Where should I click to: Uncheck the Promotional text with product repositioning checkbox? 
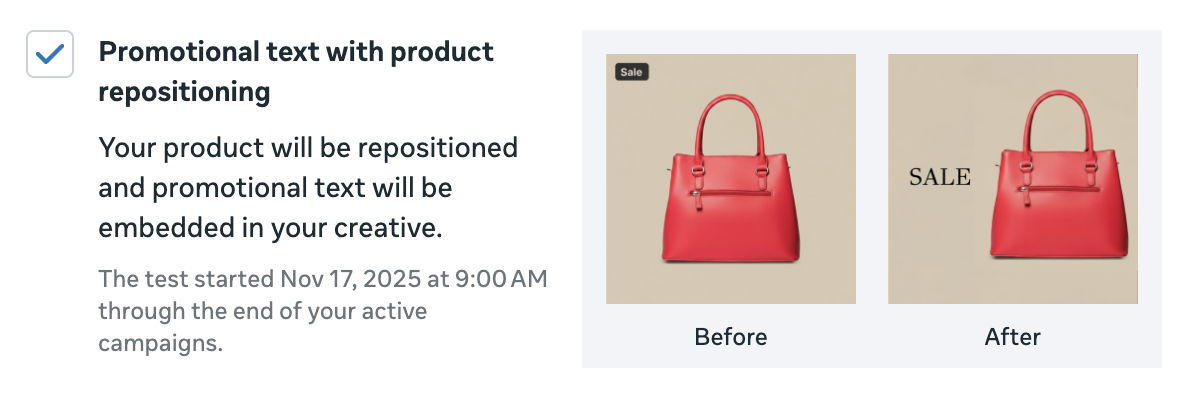tap(49, 53)
